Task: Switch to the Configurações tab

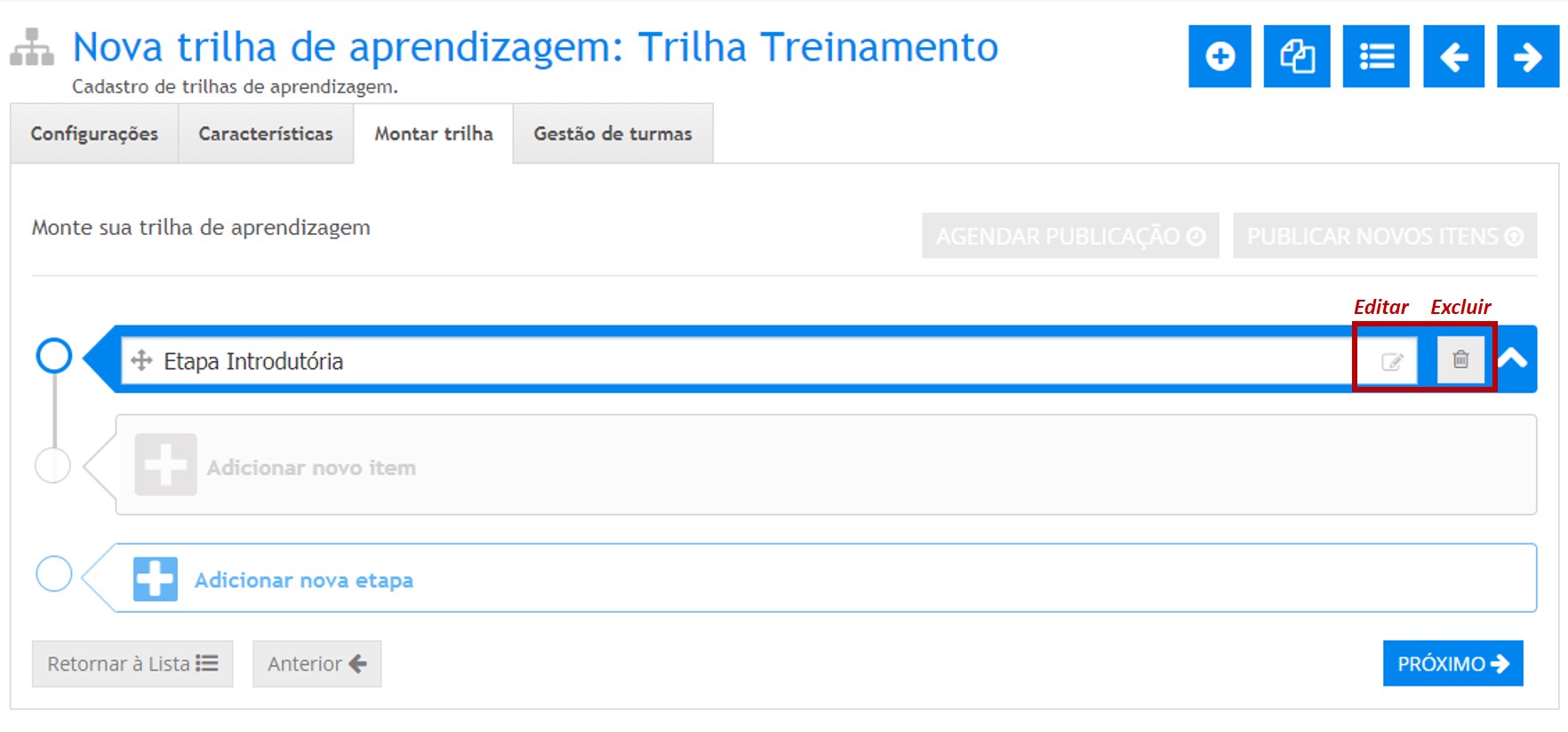Action: (x=94, y=133)
